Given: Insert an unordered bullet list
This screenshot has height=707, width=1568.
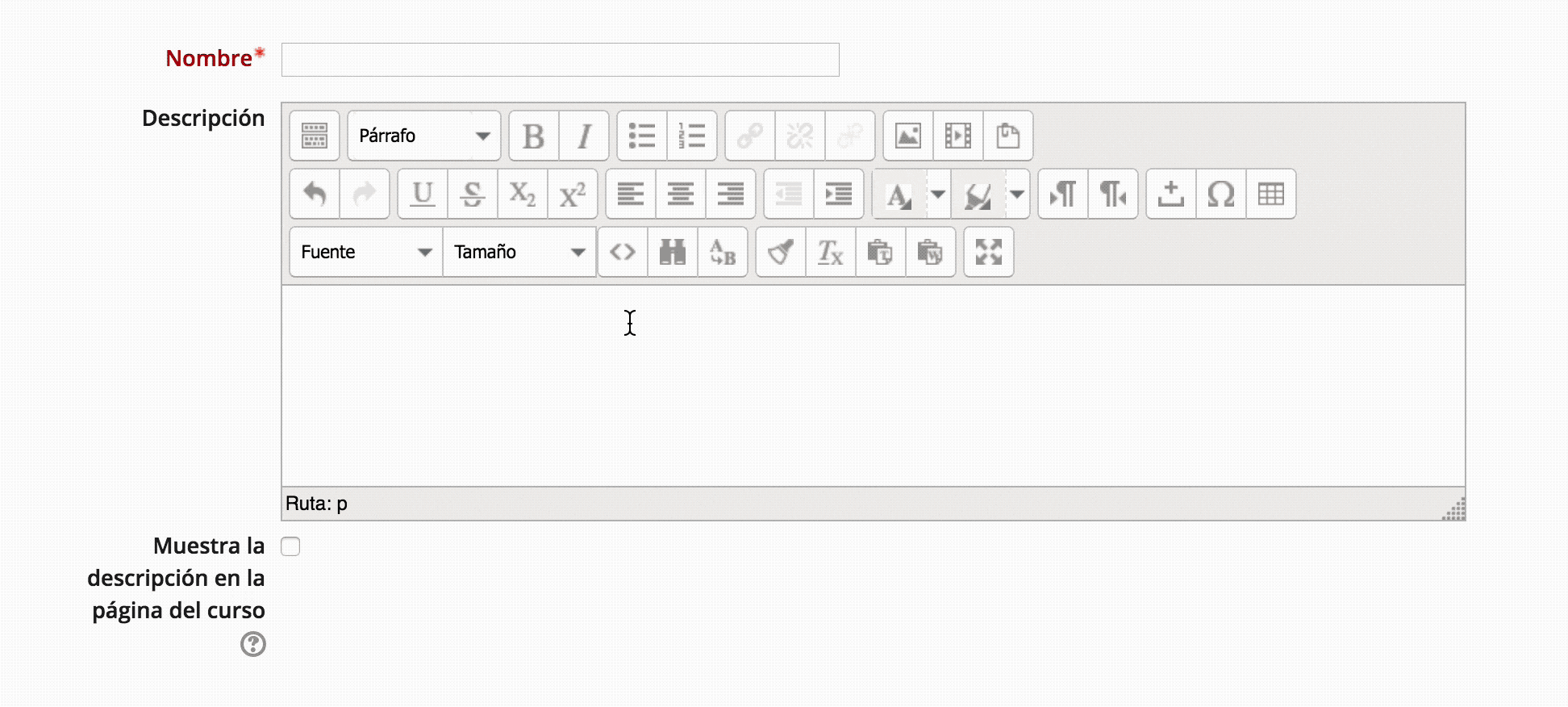Looking at the screenshot, I should tap(642, 136).
